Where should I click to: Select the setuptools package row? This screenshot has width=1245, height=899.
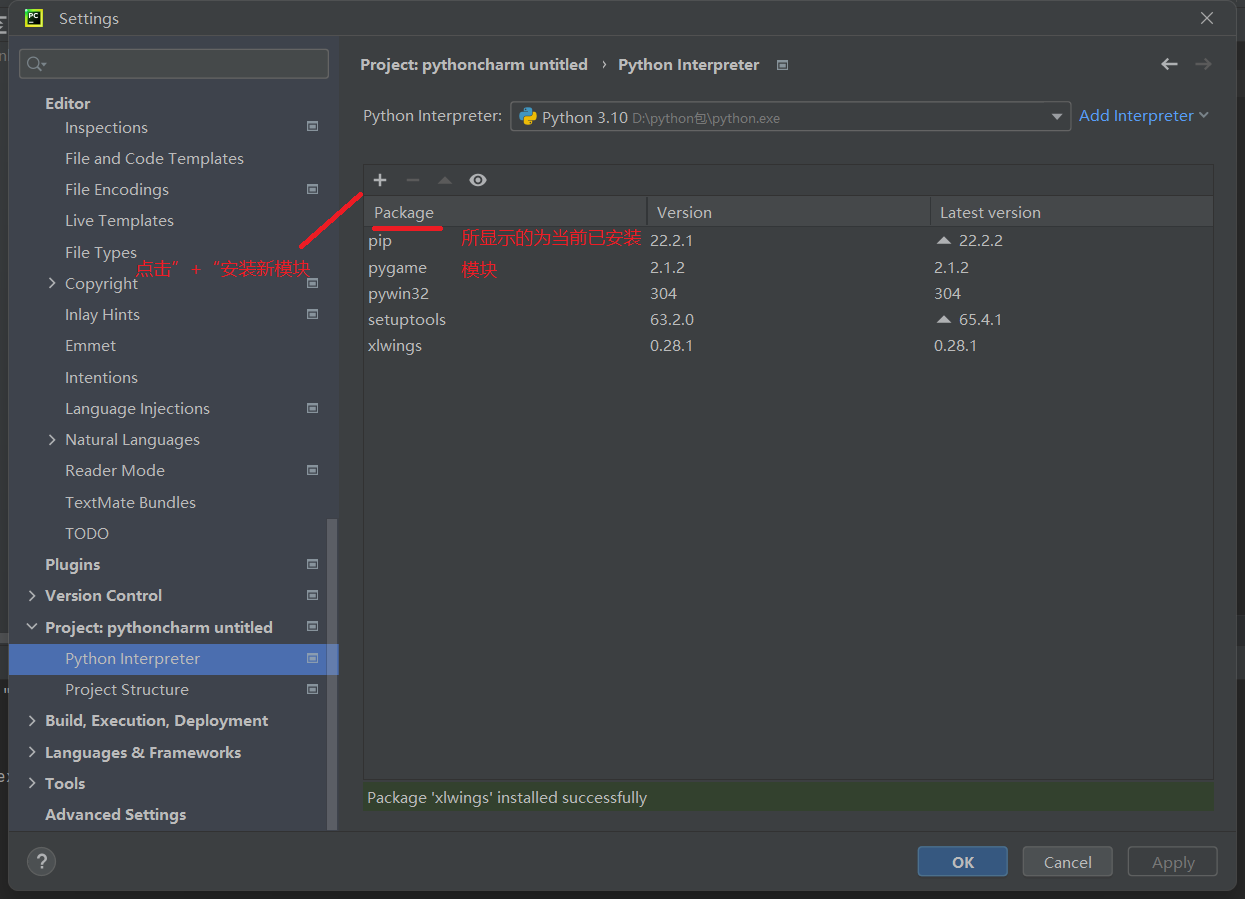pyautogui.click(x=788, y=319)
